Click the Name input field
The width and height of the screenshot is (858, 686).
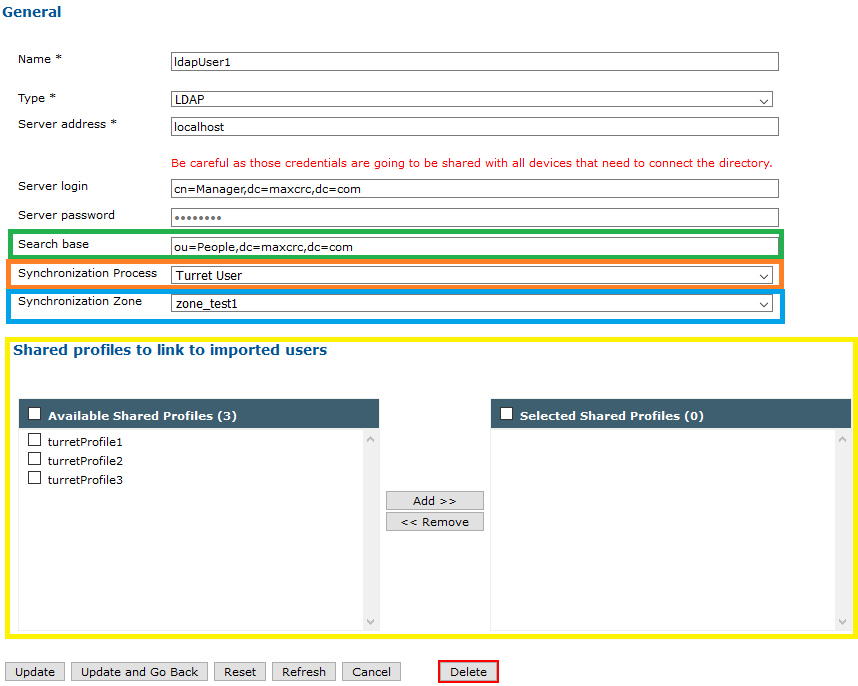[474, 62]
